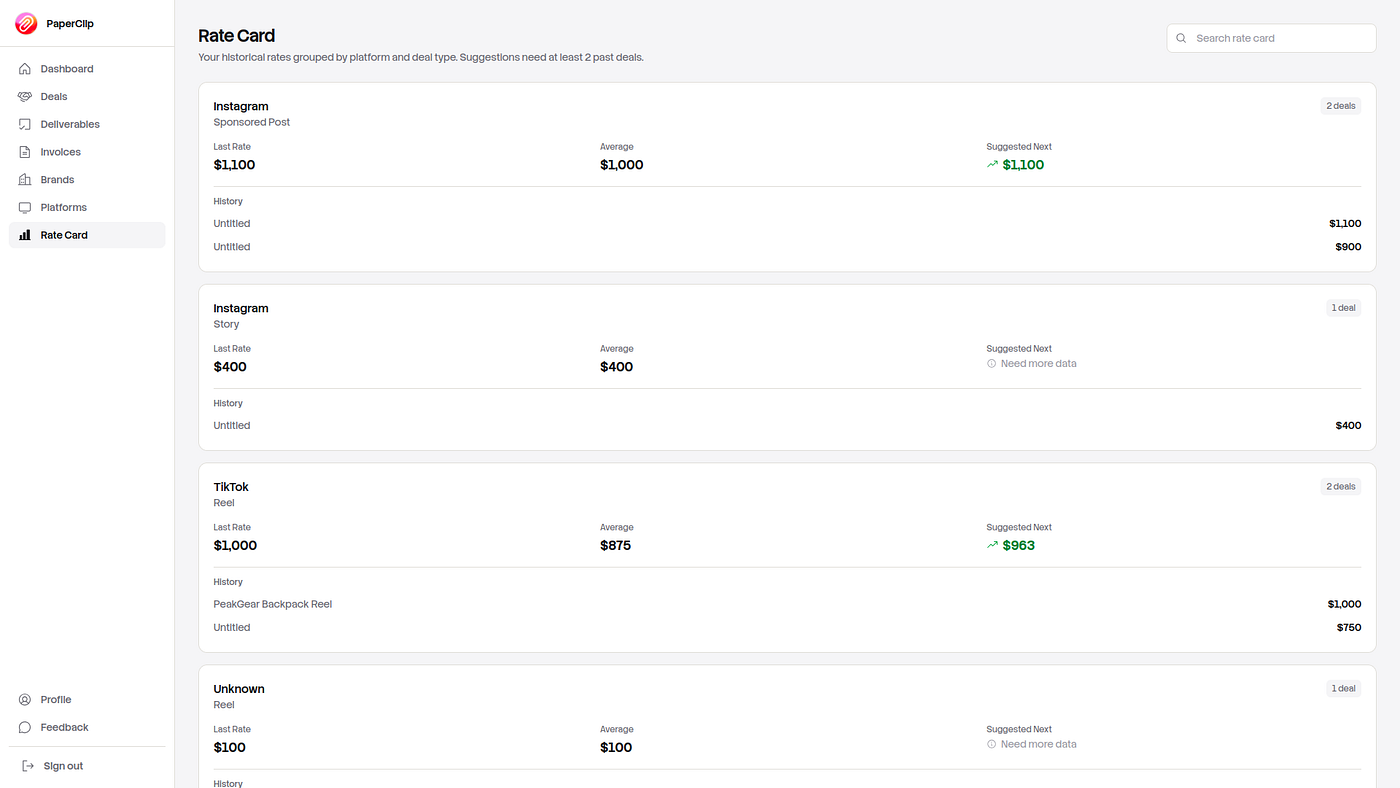The width and height of the screenshot is (1400, 788).
Task: Click the trend arrow beside $1,100 suggestion
Action: coord(993,165)
